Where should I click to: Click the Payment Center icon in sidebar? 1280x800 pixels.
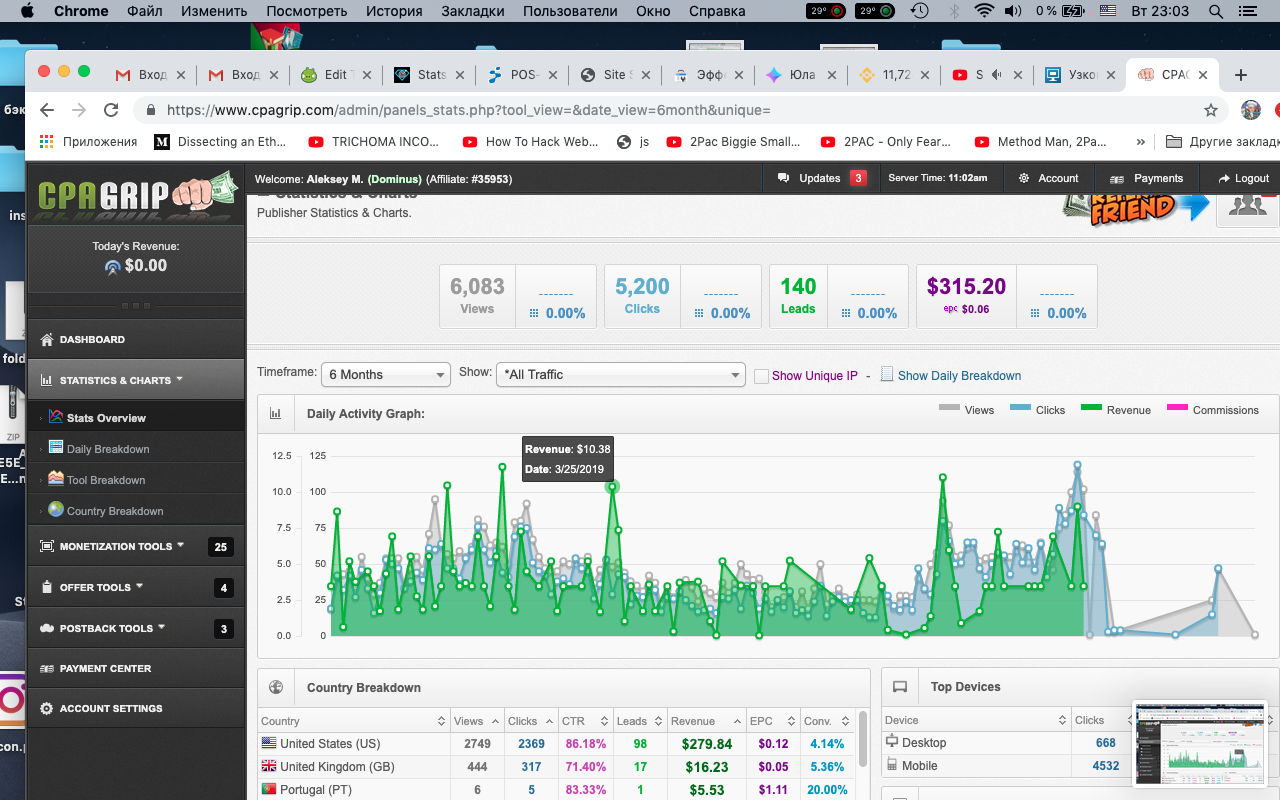pyautogui.click(x=47, y=669)
